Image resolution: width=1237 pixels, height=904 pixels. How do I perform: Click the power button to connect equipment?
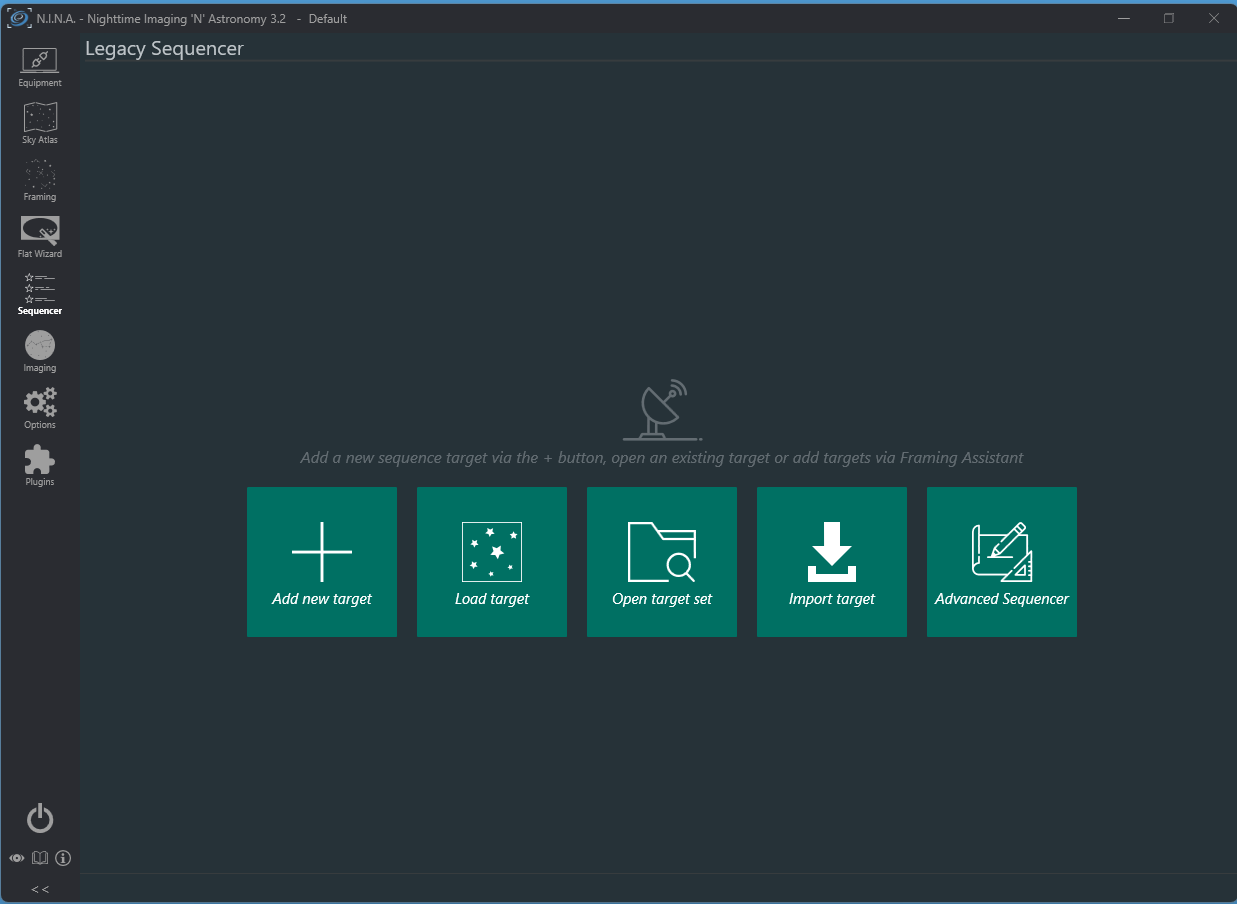(x=40, y=819)
